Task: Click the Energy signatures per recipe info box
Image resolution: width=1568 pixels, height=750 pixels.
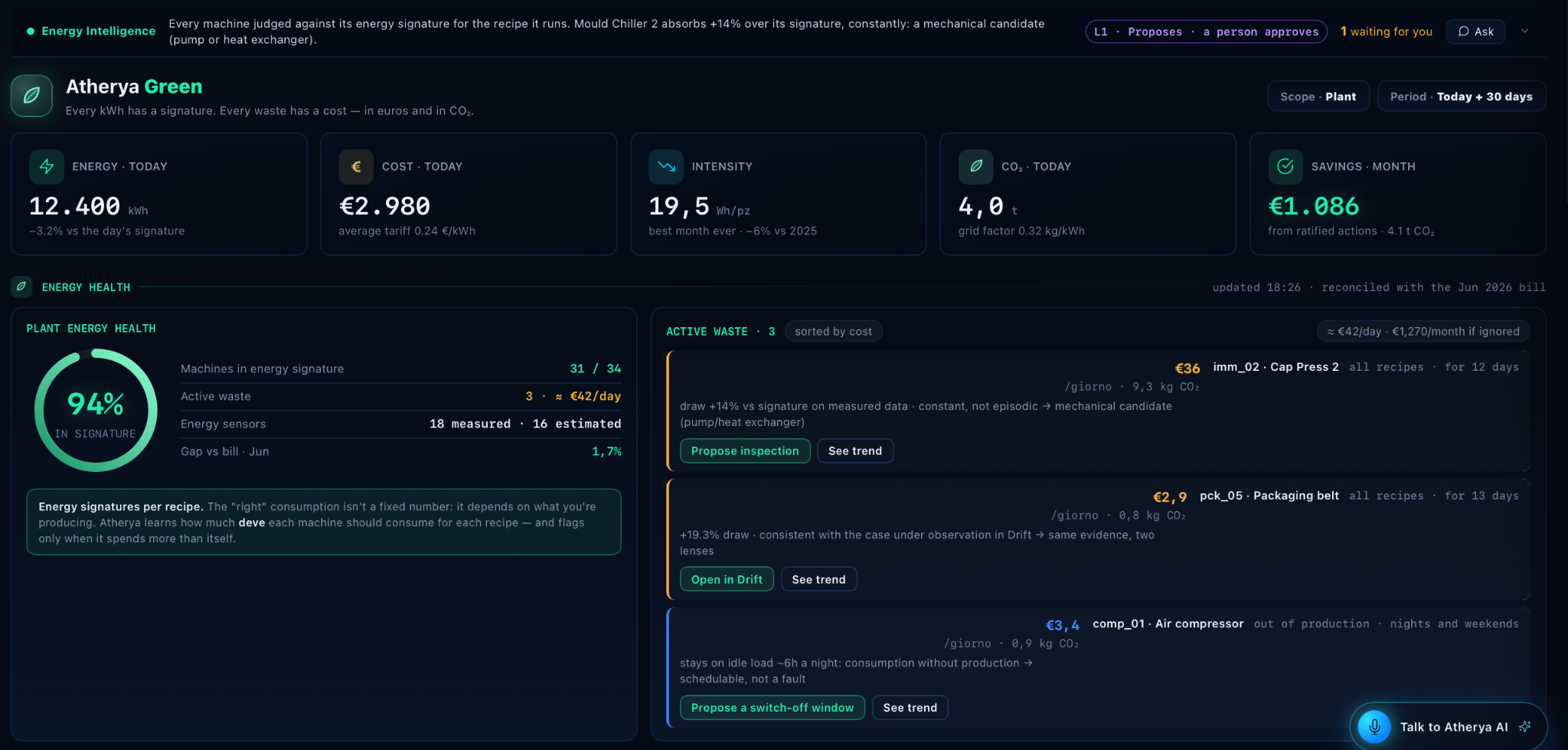Action: [324, 522]
